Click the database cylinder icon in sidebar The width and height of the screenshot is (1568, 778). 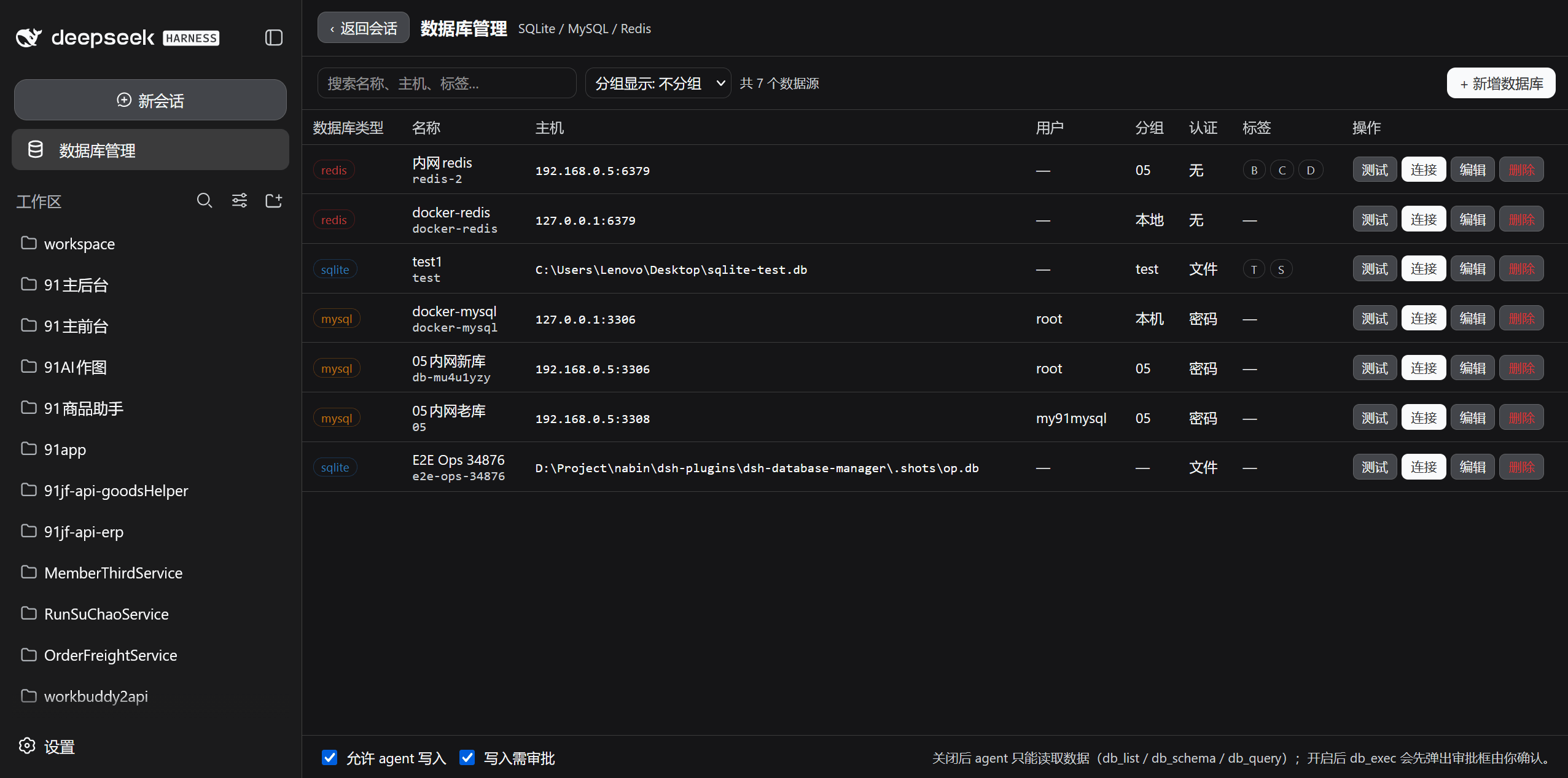pyautogui.click(x=36, y=149)
